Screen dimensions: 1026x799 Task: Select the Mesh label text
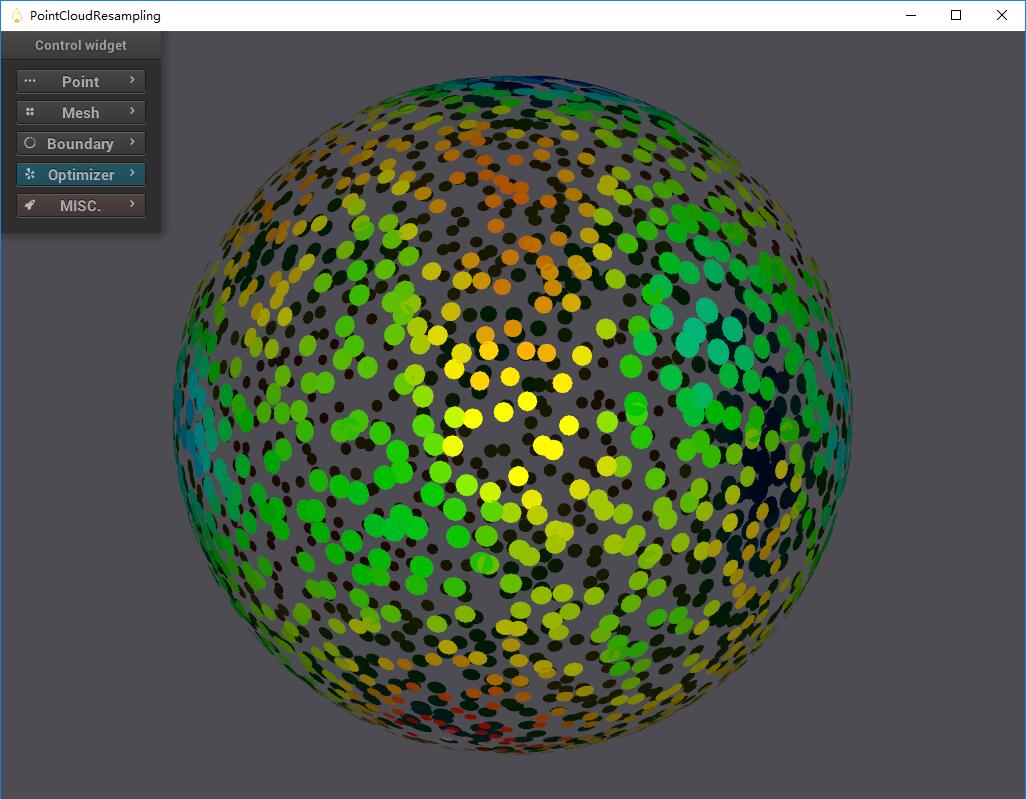(80, 113)
